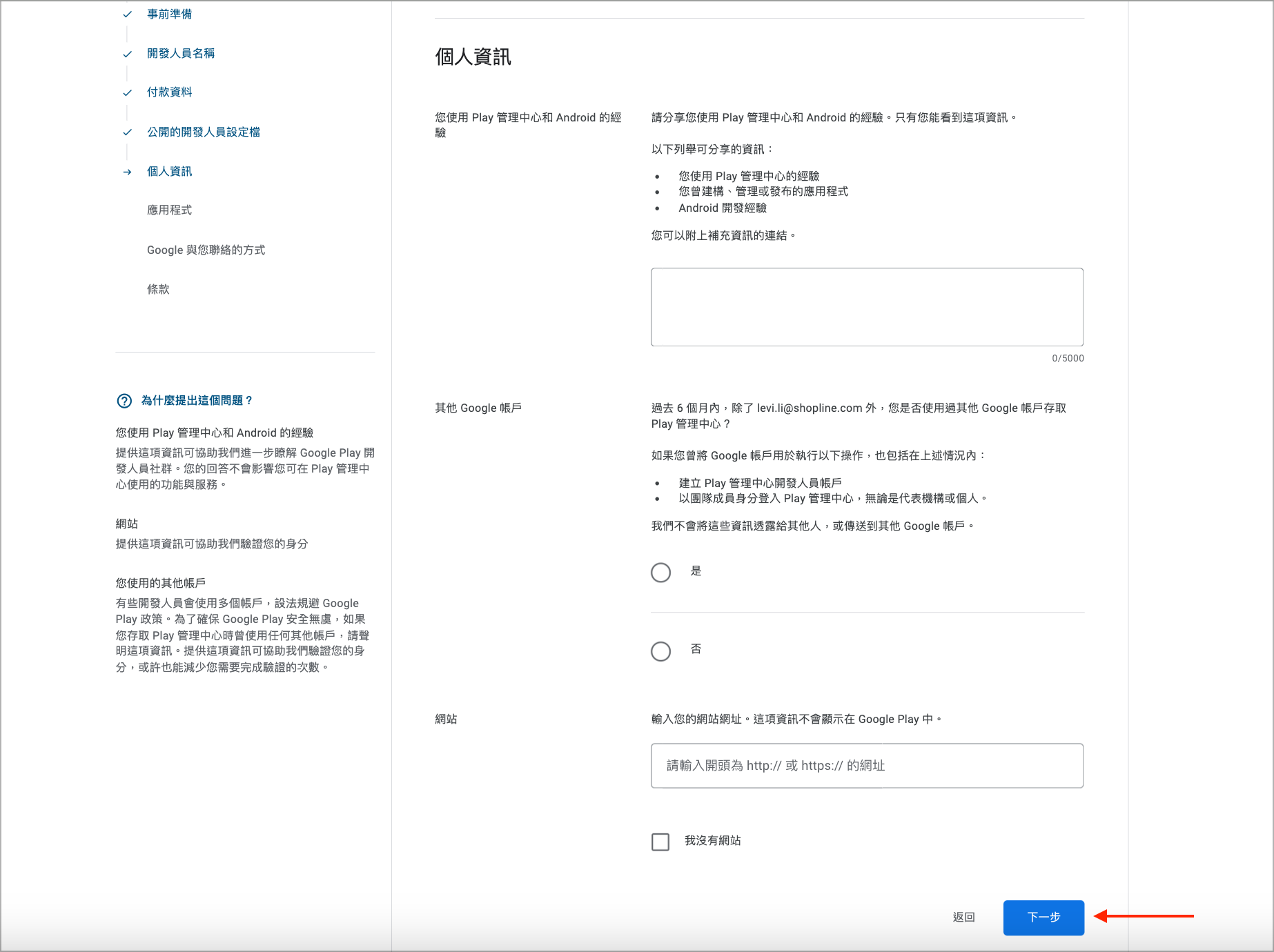Go to the 付款資料 step
This screenshot has width=1274, height=952.
point(169,92)
